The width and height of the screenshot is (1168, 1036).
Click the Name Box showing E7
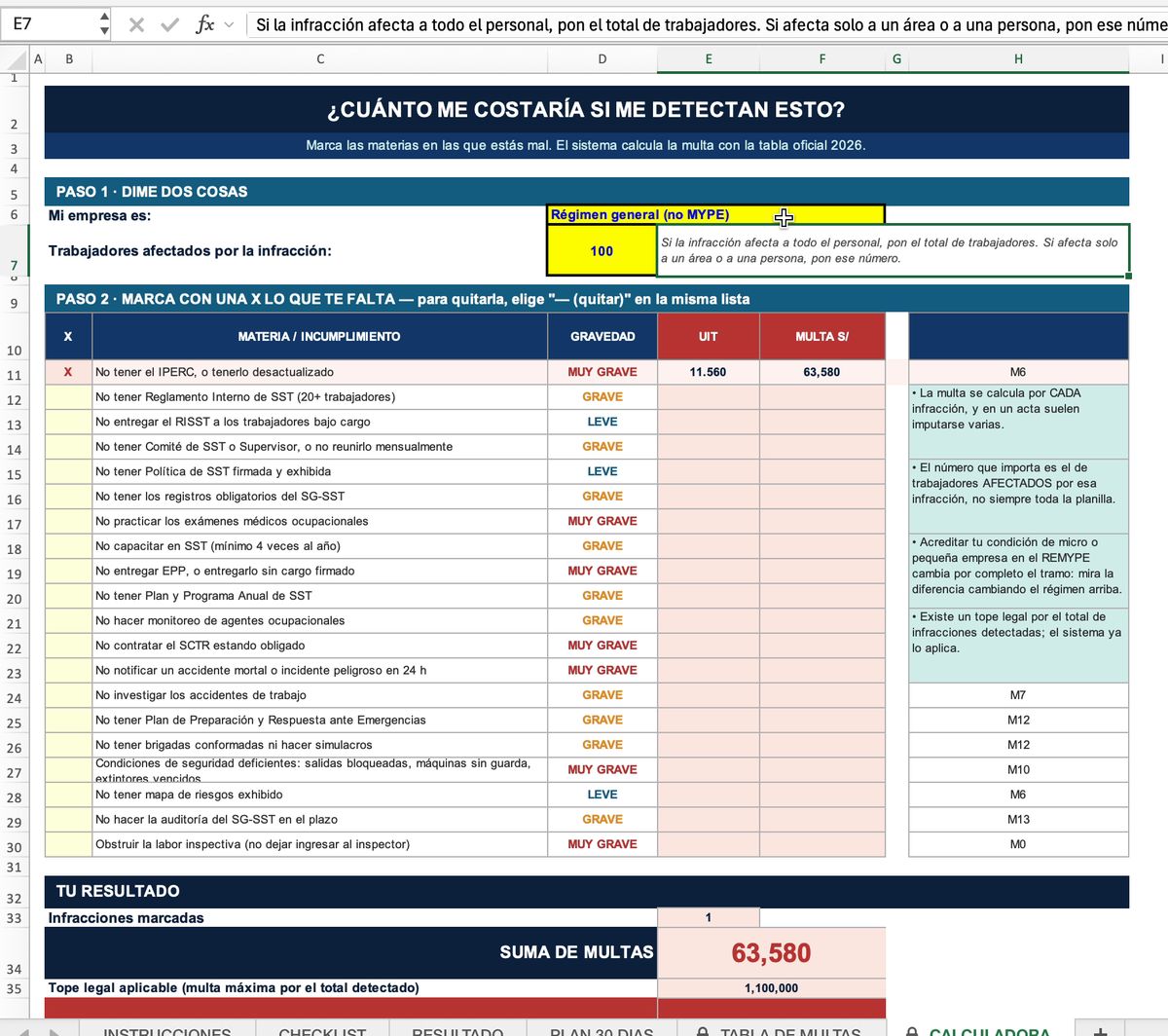tap(51, 24)
